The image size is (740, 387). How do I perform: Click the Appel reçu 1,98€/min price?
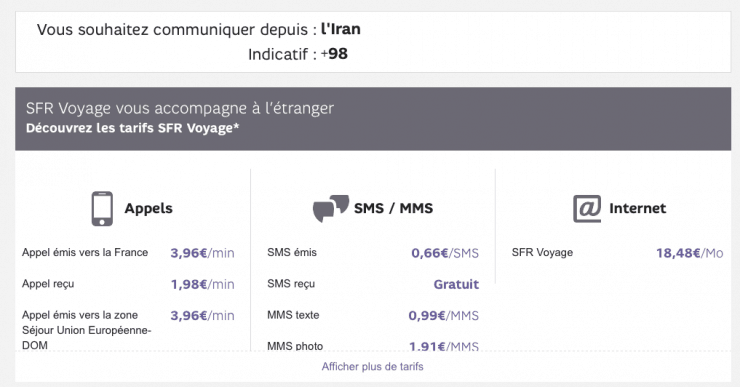202,284
